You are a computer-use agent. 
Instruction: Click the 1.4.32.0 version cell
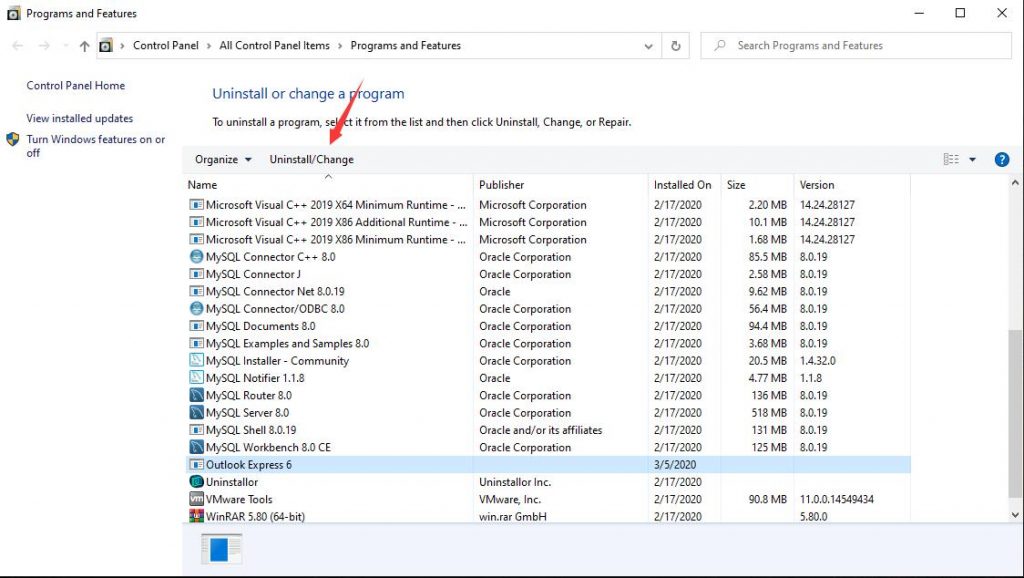[x=818, y=361]
